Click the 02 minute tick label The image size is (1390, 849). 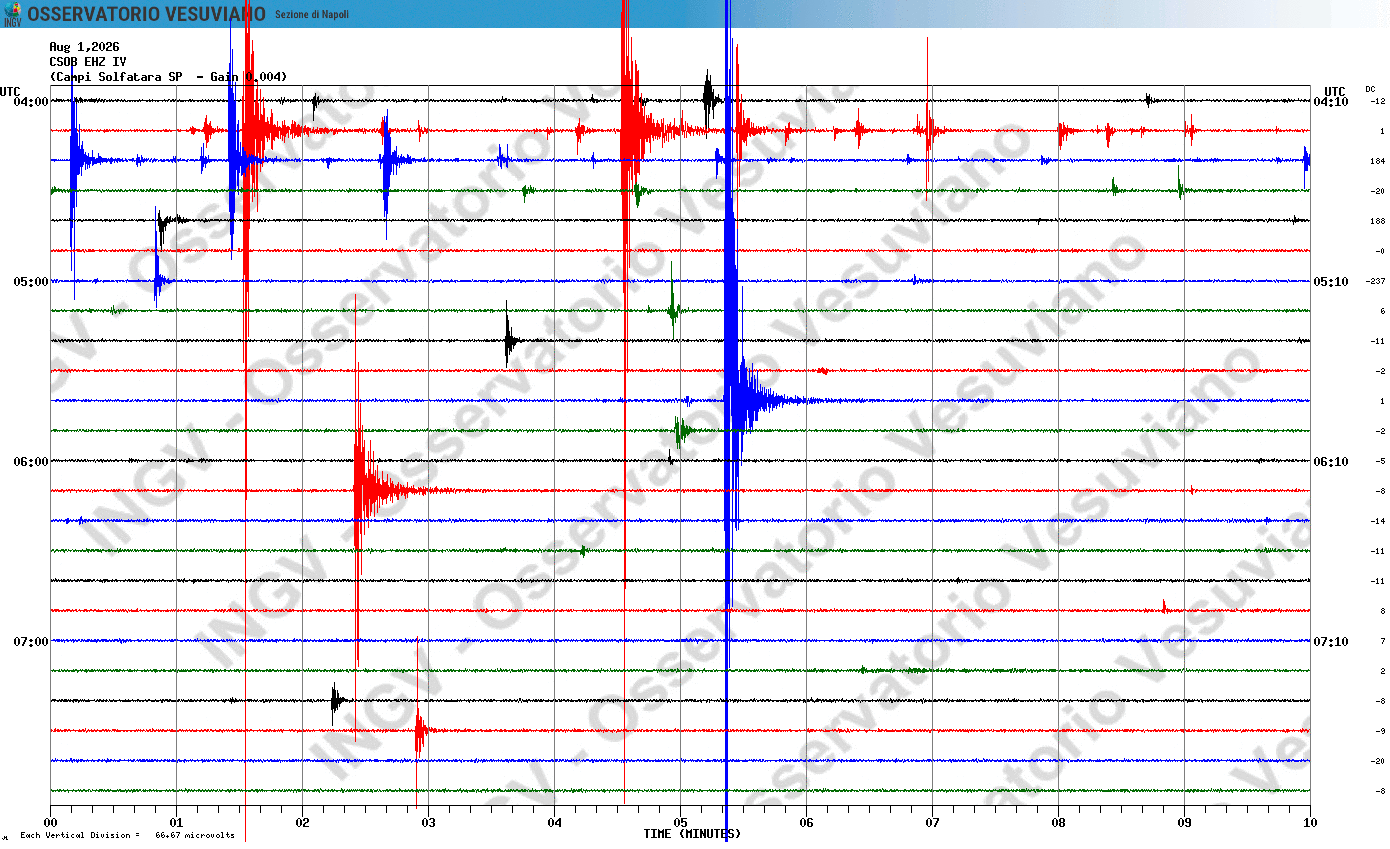pyautogui.click(x=302, y=823)
